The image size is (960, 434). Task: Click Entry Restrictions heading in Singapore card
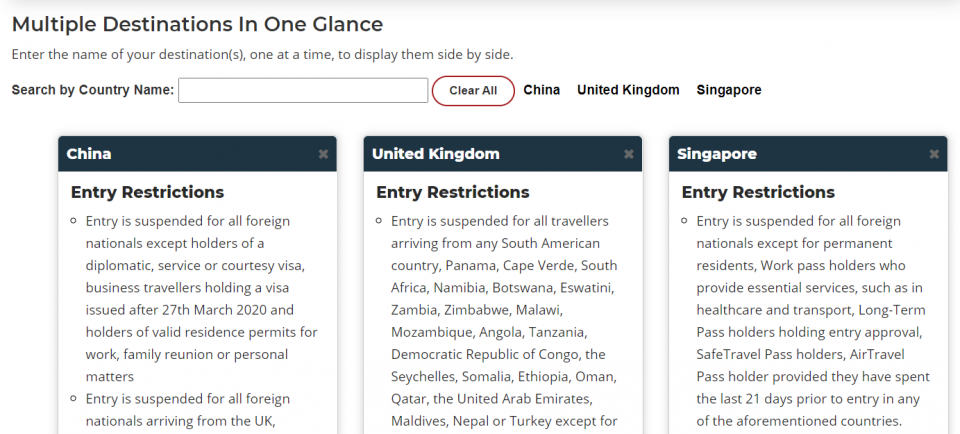(758, 192)
